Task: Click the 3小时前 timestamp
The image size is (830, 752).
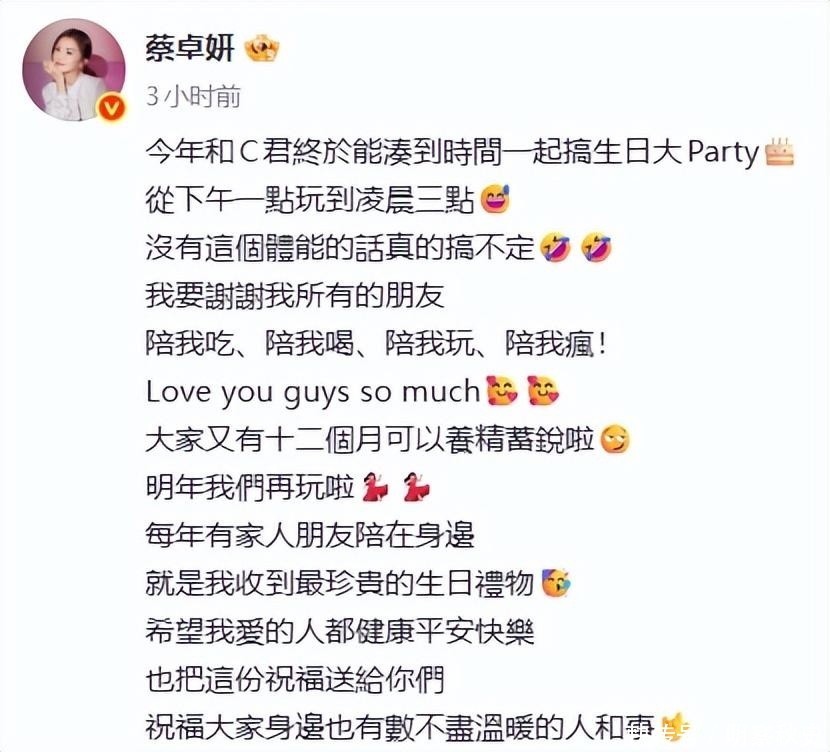Action: 193,96
